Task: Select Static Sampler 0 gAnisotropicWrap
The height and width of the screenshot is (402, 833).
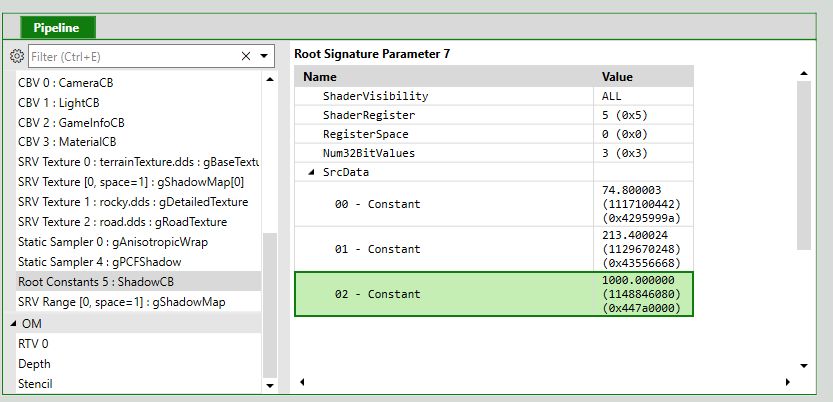Action: pos(138,242)
